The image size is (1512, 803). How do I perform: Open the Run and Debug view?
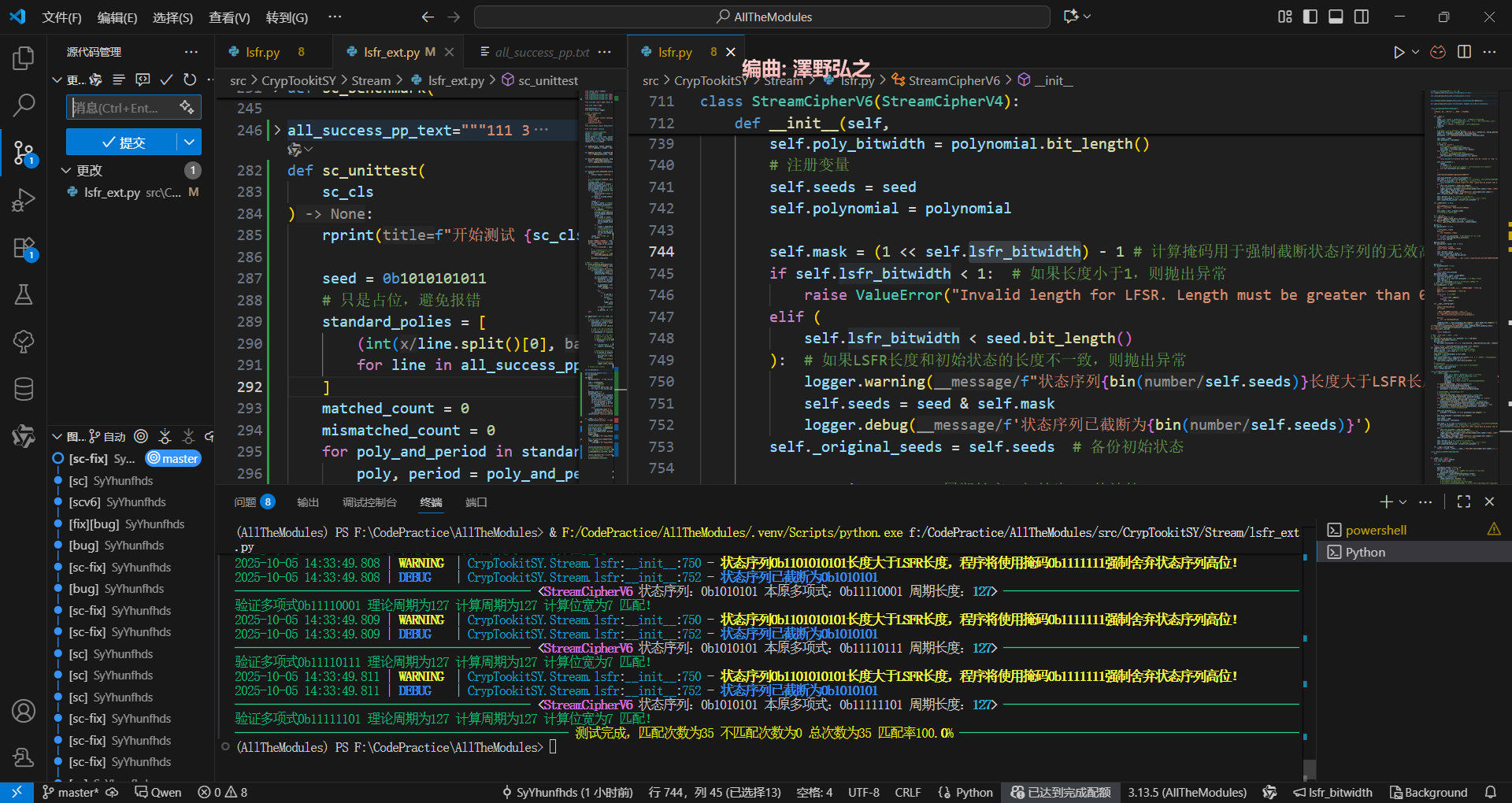click(24, 200)
